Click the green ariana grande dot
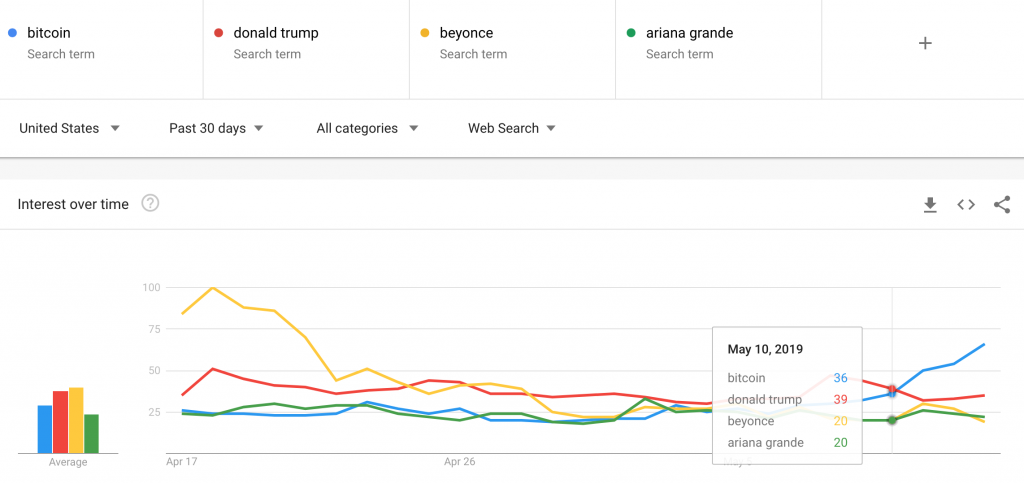Image resolution: width=1024 pixels, height=484 pixels. (x=631, y=33)
